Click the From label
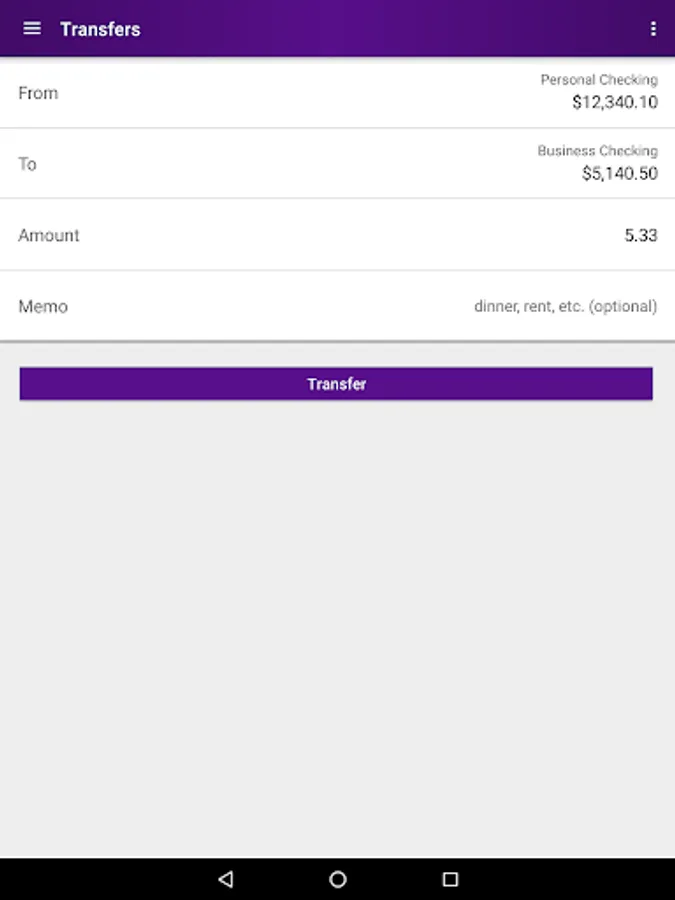This screenshot has width=675, height=900. click(38, 93)
